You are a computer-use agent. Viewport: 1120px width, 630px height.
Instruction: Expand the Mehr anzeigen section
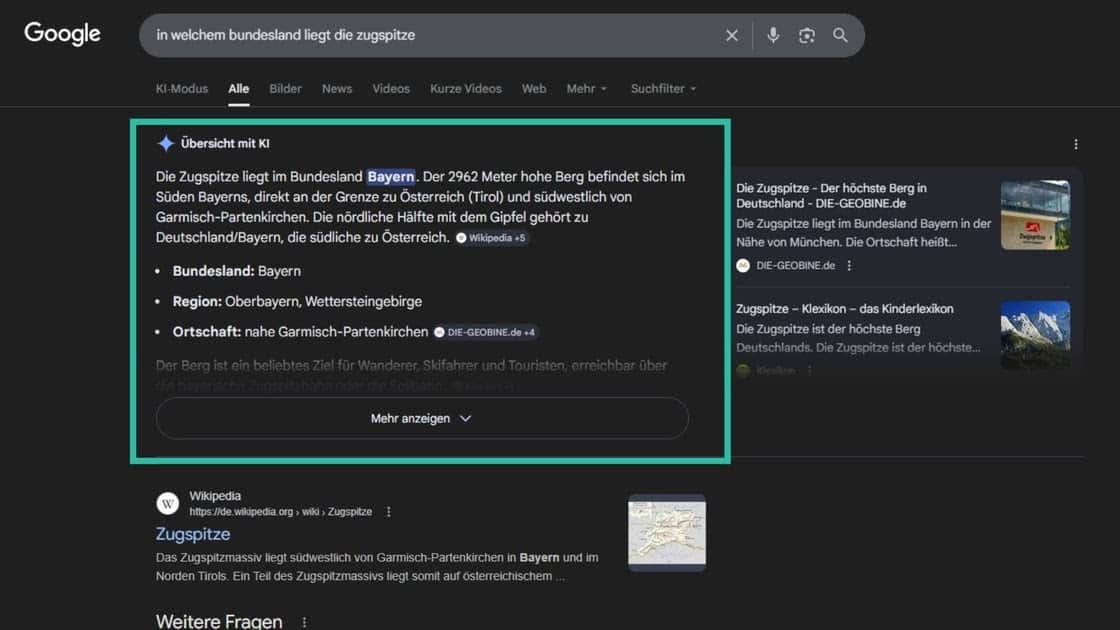point(420,418)
